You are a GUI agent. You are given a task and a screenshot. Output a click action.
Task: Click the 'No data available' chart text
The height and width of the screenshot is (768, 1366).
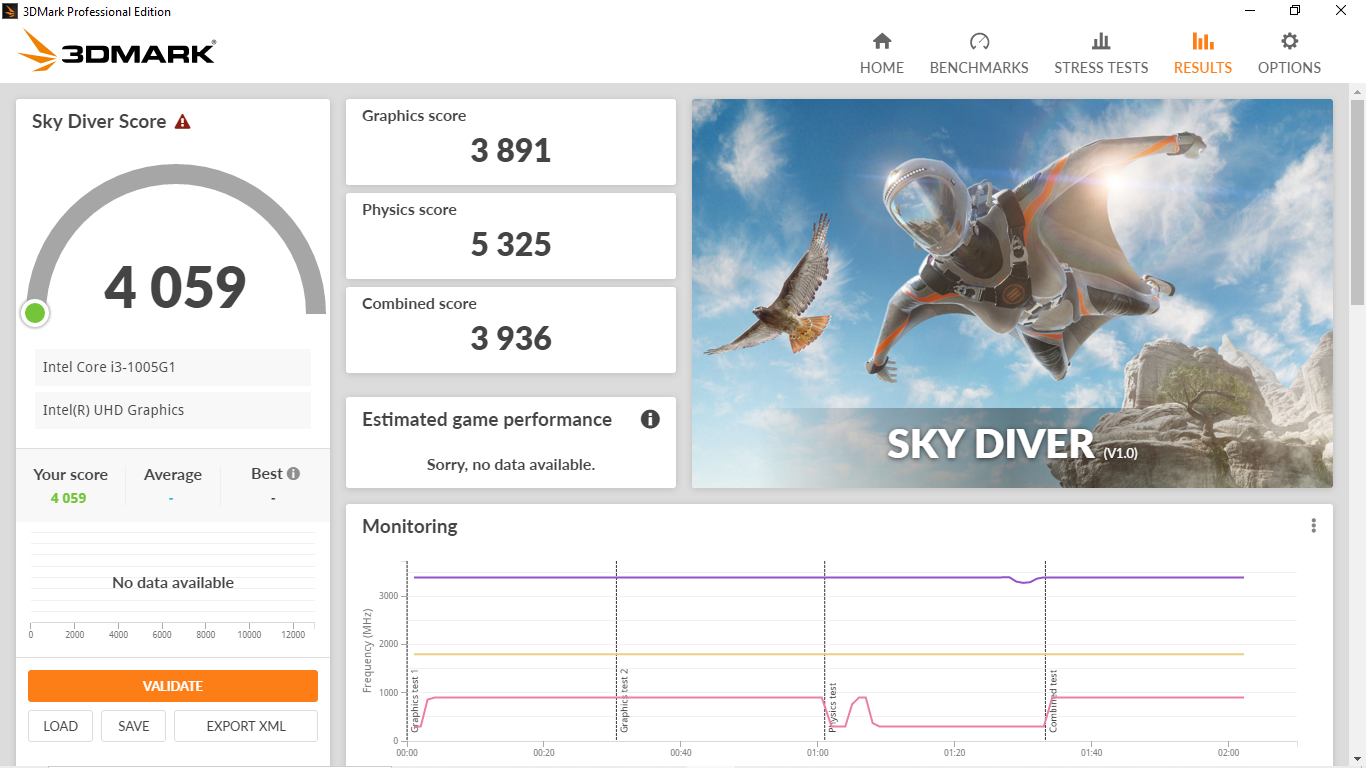click(x=173, y=583)
